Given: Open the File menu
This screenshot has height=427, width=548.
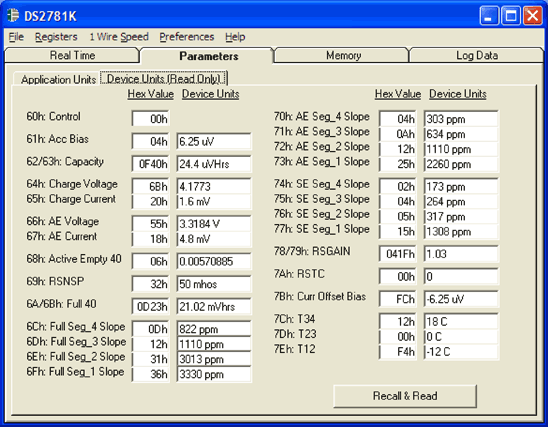Looking at the screenshot, I should click(16, 37).
